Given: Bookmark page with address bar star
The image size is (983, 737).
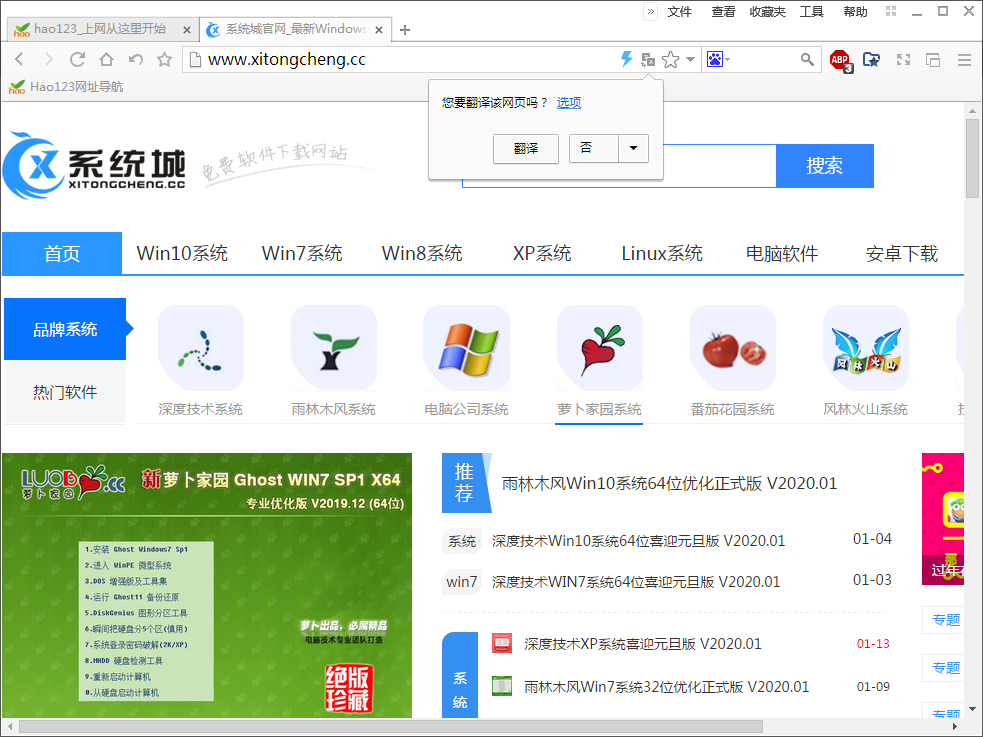Looking at the screenshot, I should [670, 60].
